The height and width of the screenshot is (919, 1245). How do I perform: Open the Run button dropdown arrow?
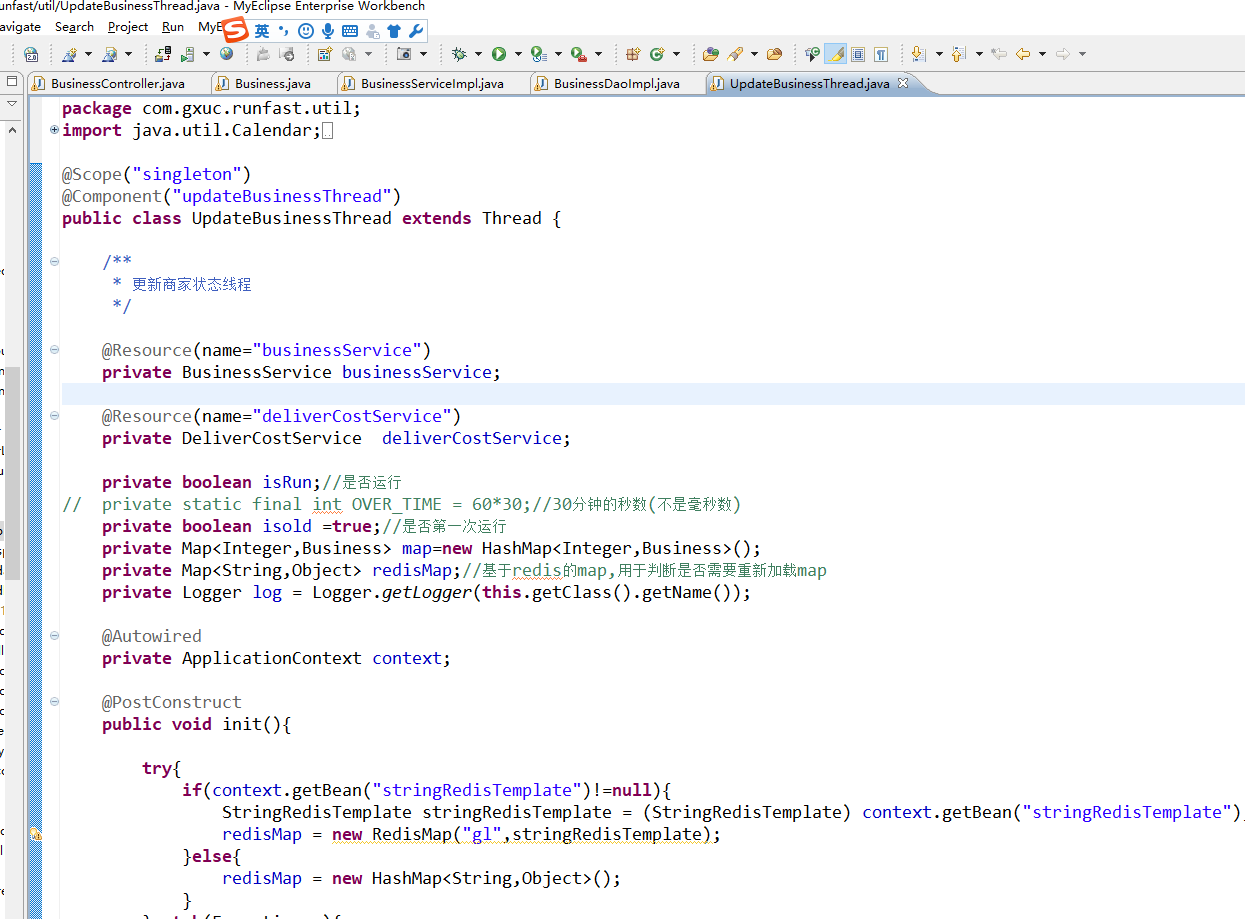click(517, 54)
